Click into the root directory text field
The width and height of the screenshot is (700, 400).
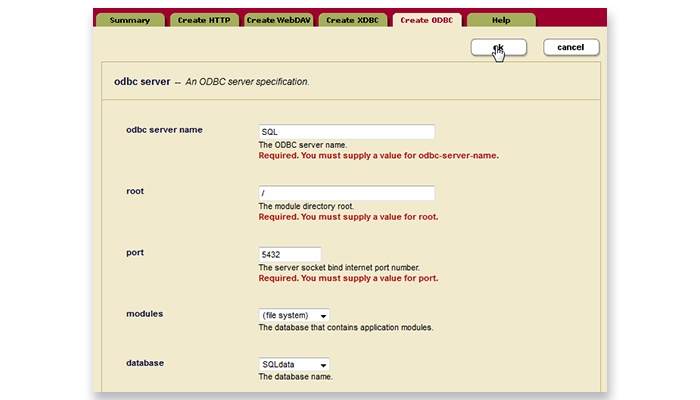click(x=346, y=193)
